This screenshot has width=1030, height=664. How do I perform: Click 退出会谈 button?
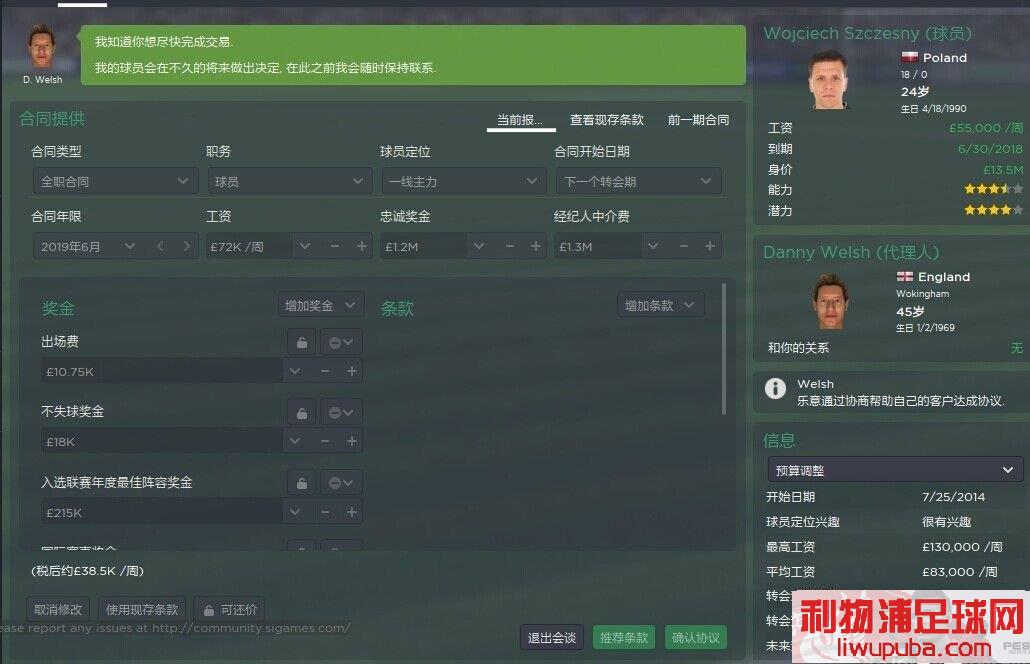click(x=552, y=638)
